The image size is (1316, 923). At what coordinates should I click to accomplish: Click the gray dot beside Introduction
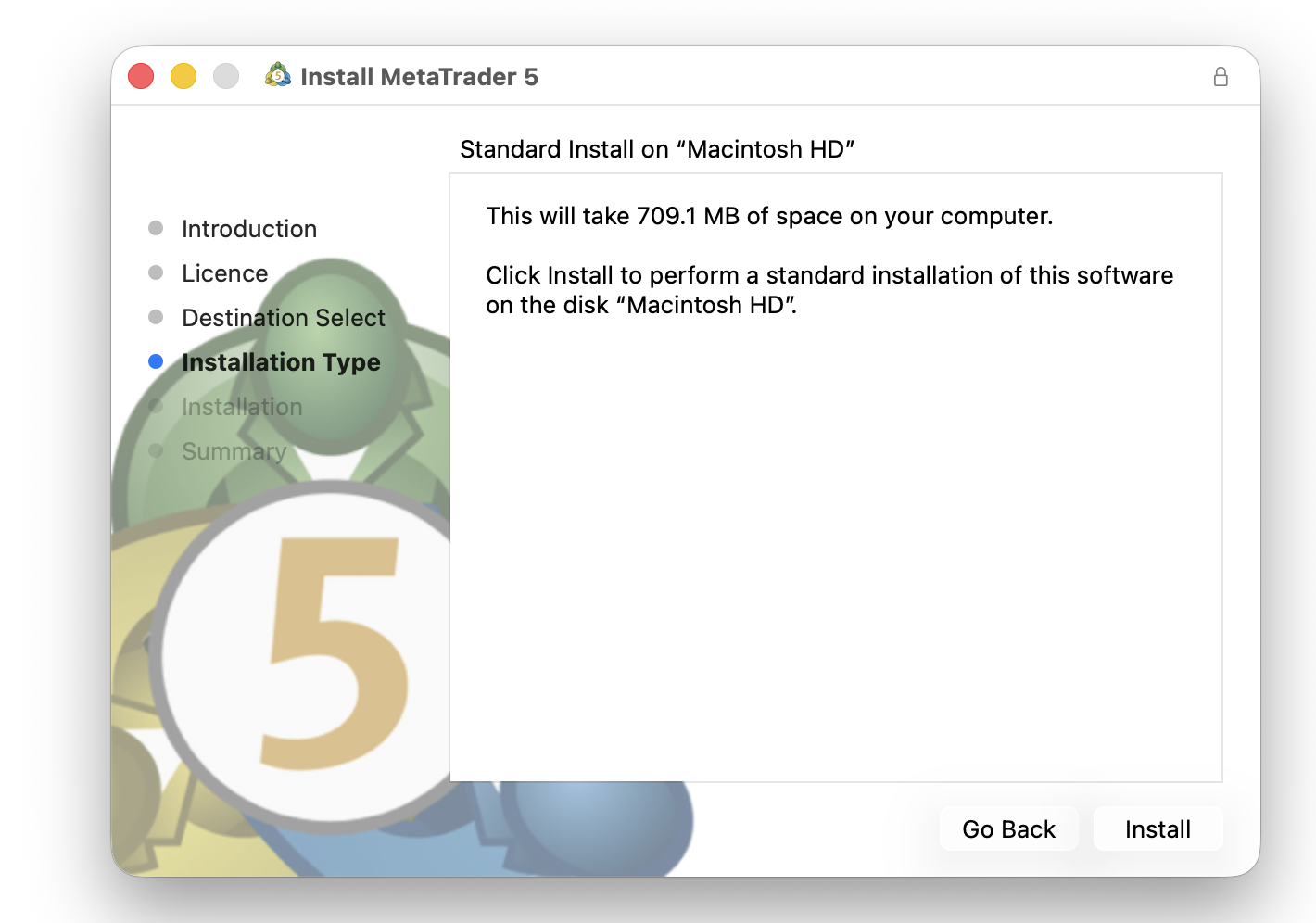155,228
